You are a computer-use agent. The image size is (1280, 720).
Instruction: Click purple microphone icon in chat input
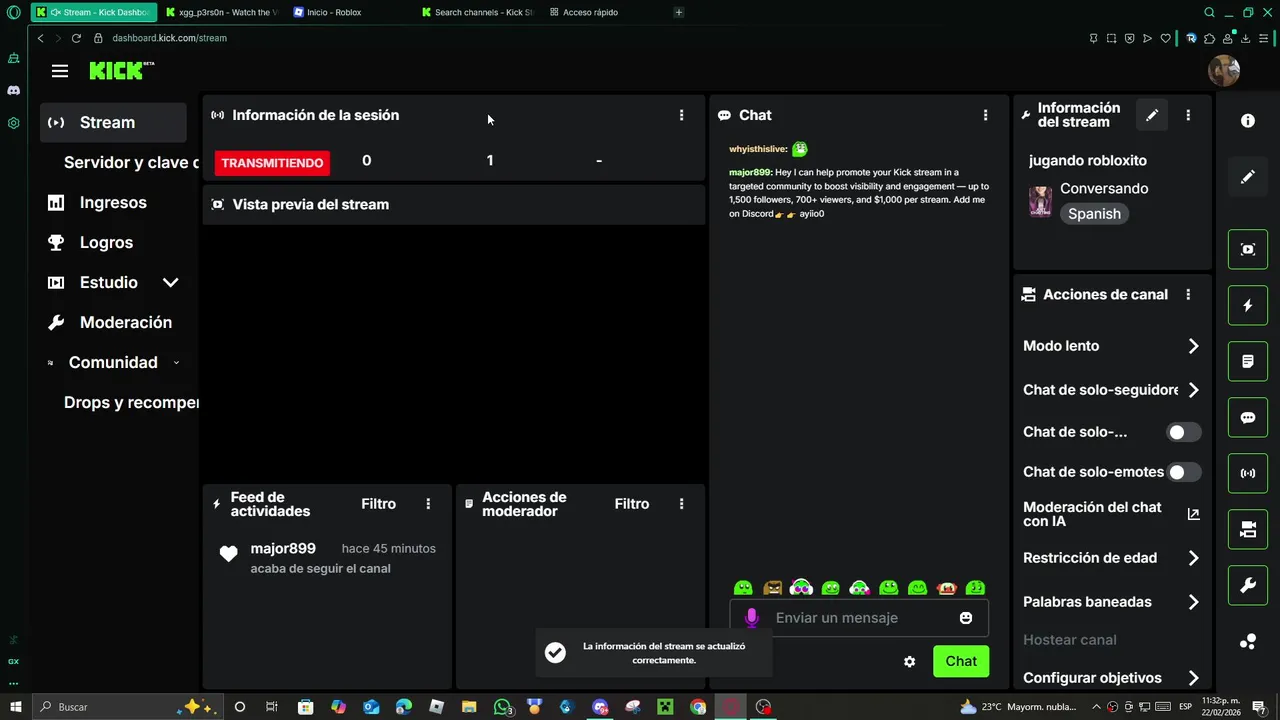coord(752,618)
